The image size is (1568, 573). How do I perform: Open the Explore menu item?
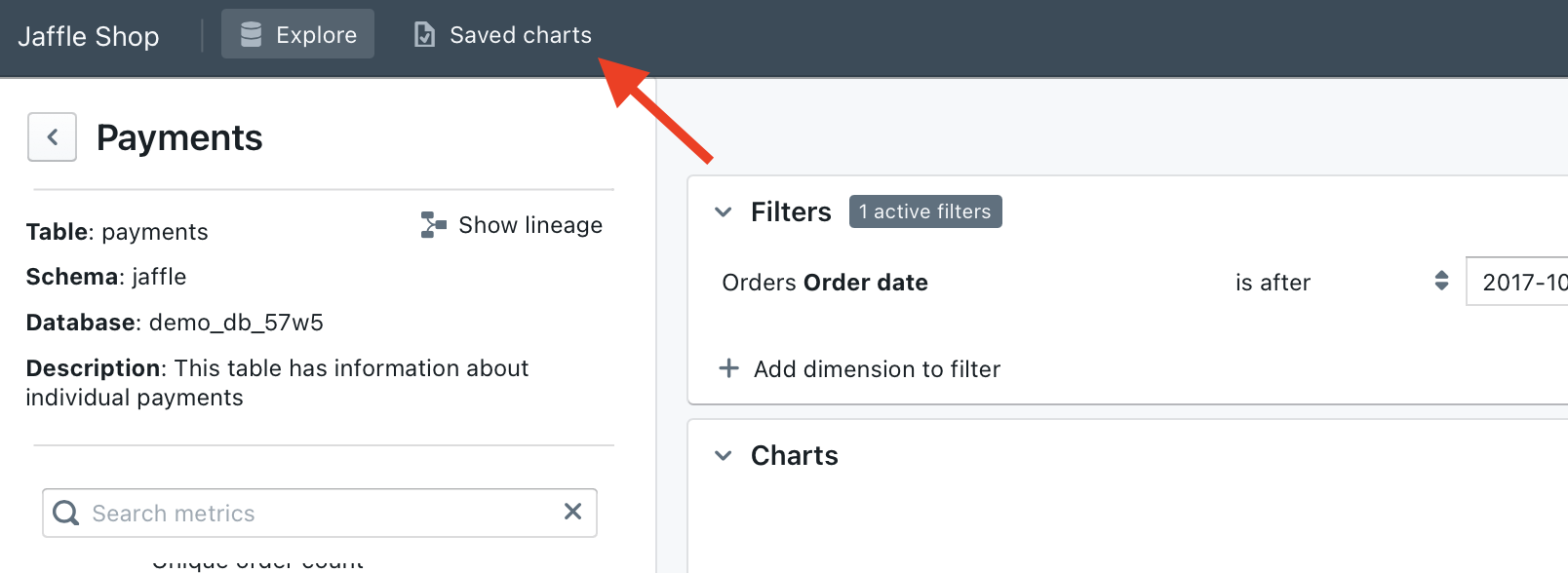click(x=298, y=35)
